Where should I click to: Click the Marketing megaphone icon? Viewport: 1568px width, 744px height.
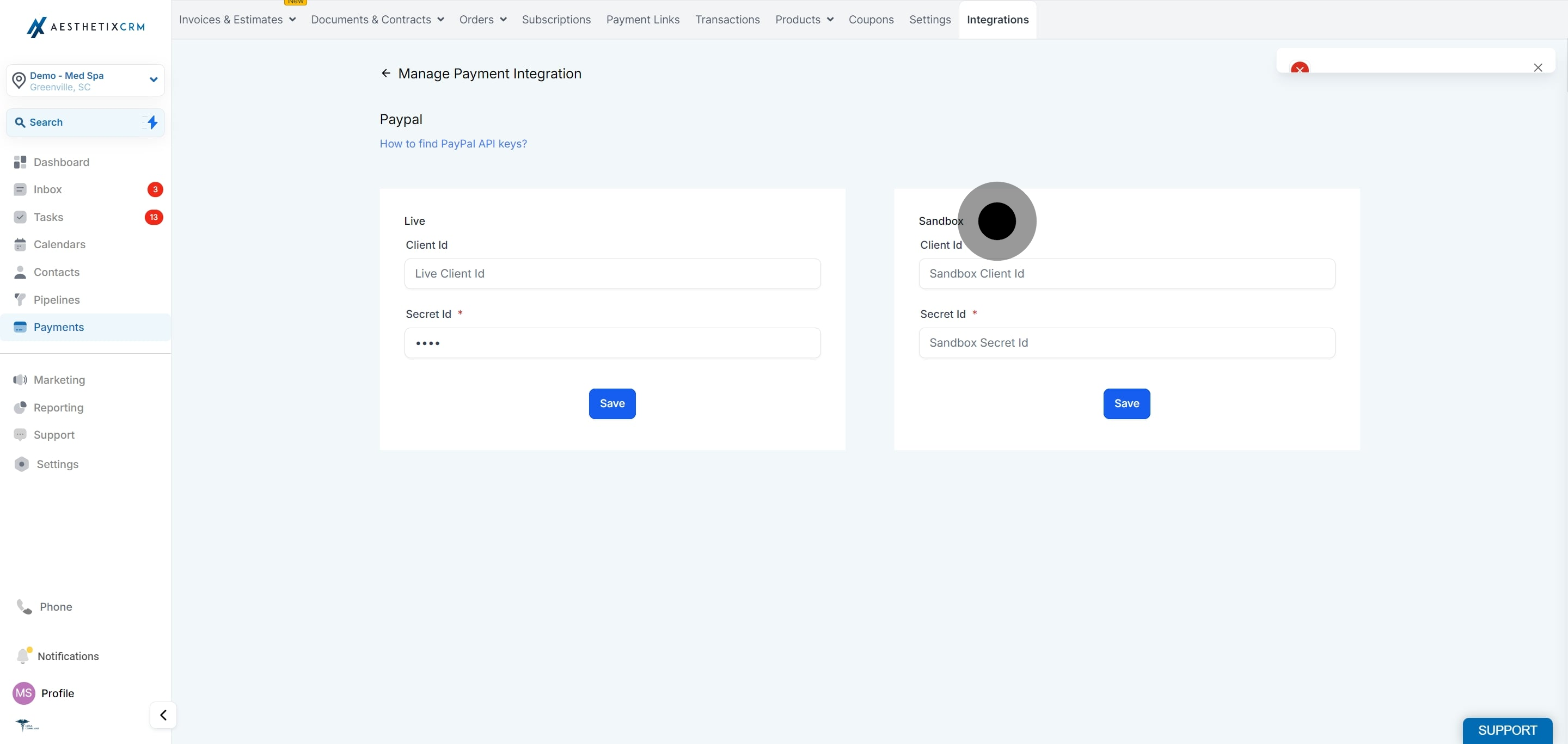20,379
